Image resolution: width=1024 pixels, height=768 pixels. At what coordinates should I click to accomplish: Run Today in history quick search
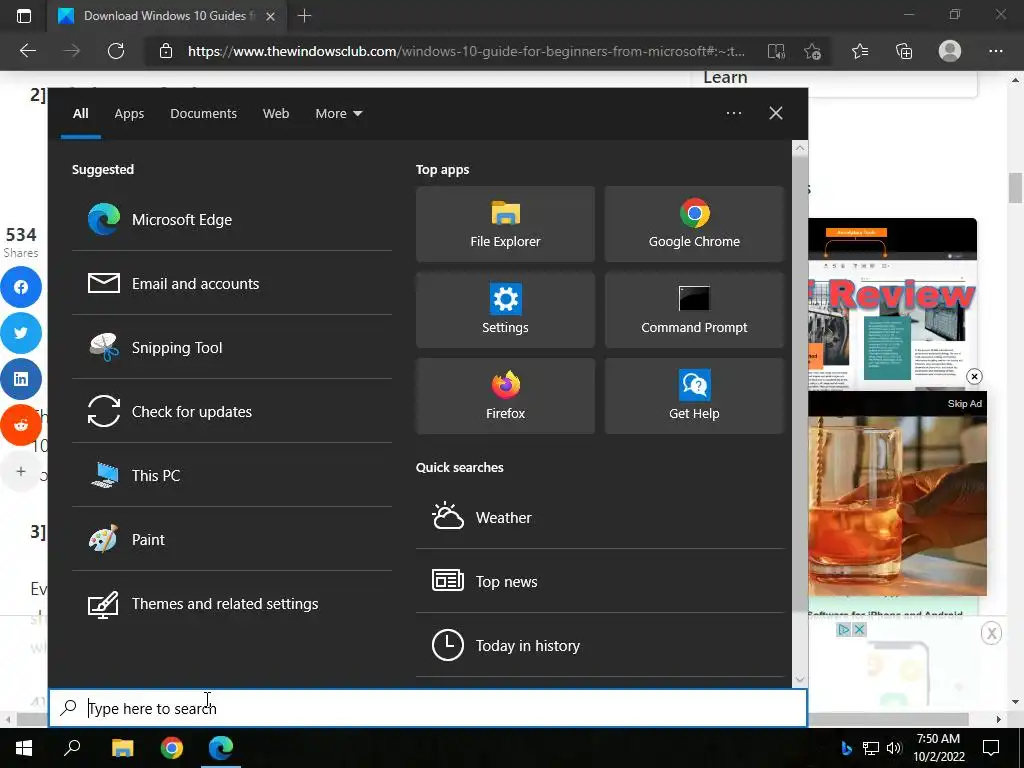600,645
